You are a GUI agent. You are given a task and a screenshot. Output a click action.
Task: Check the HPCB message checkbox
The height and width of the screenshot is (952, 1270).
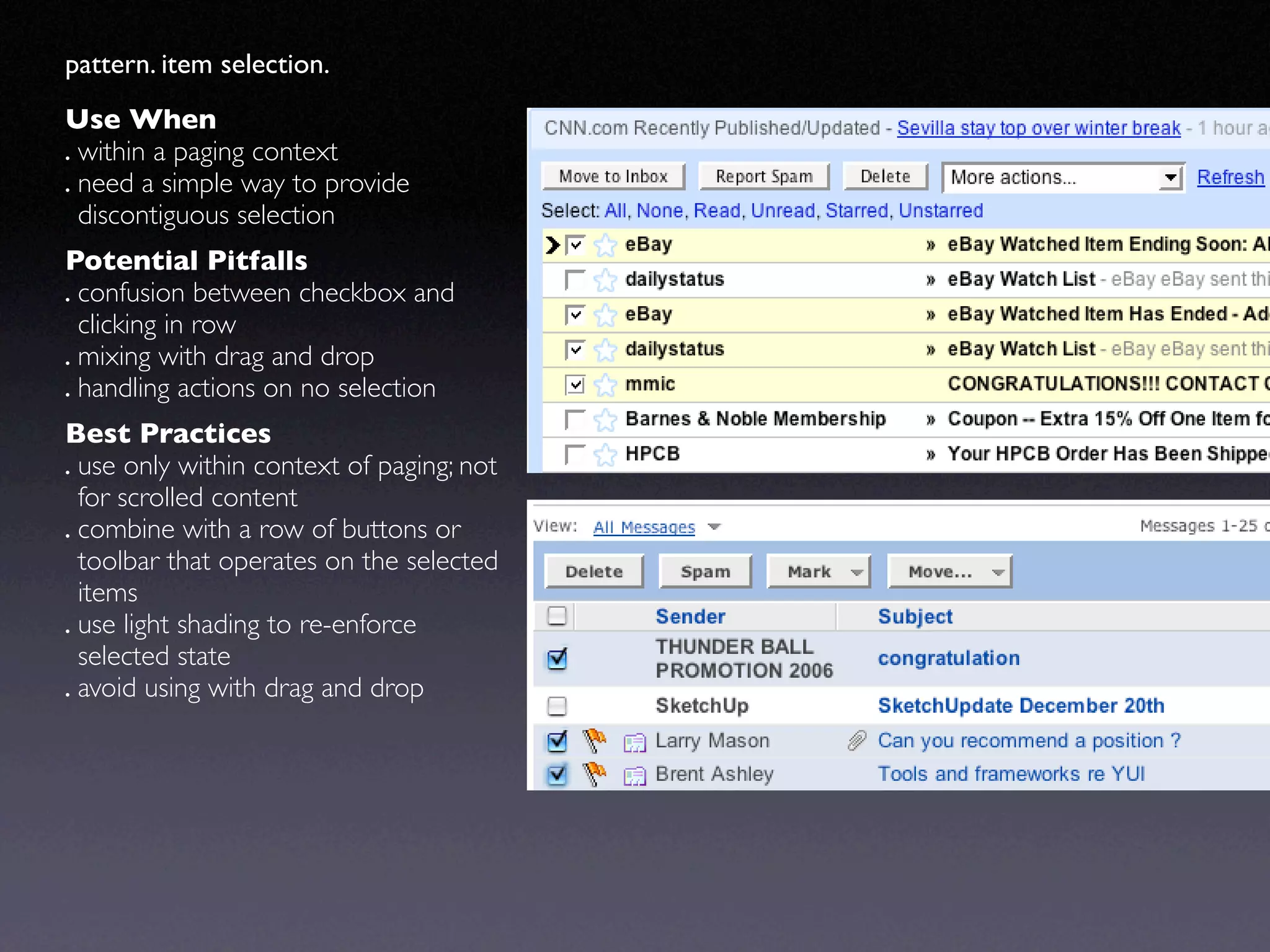click(x=575, y=454)
